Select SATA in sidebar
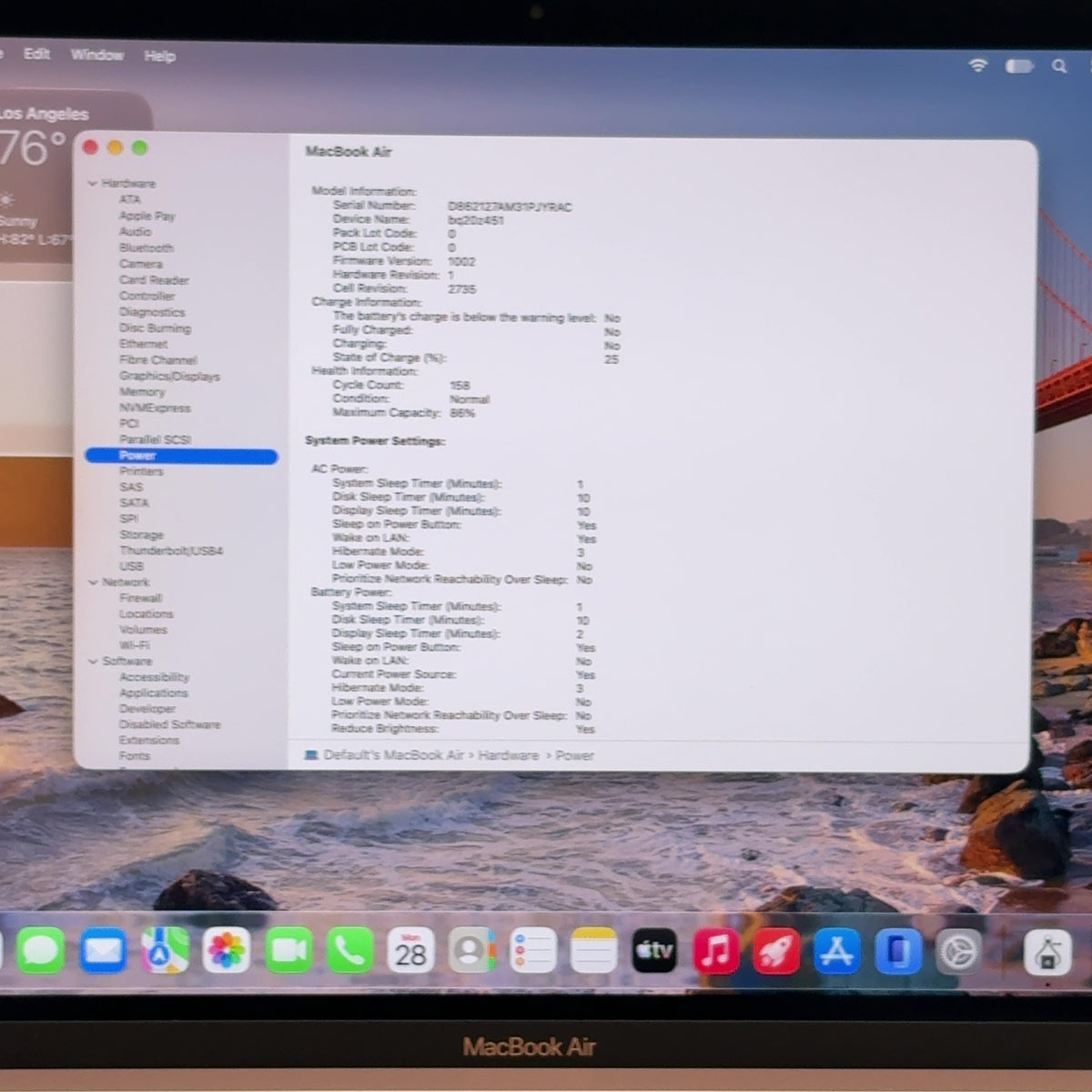The height and width of the screenshot is (1092, 1092). [x=134, y=502]
